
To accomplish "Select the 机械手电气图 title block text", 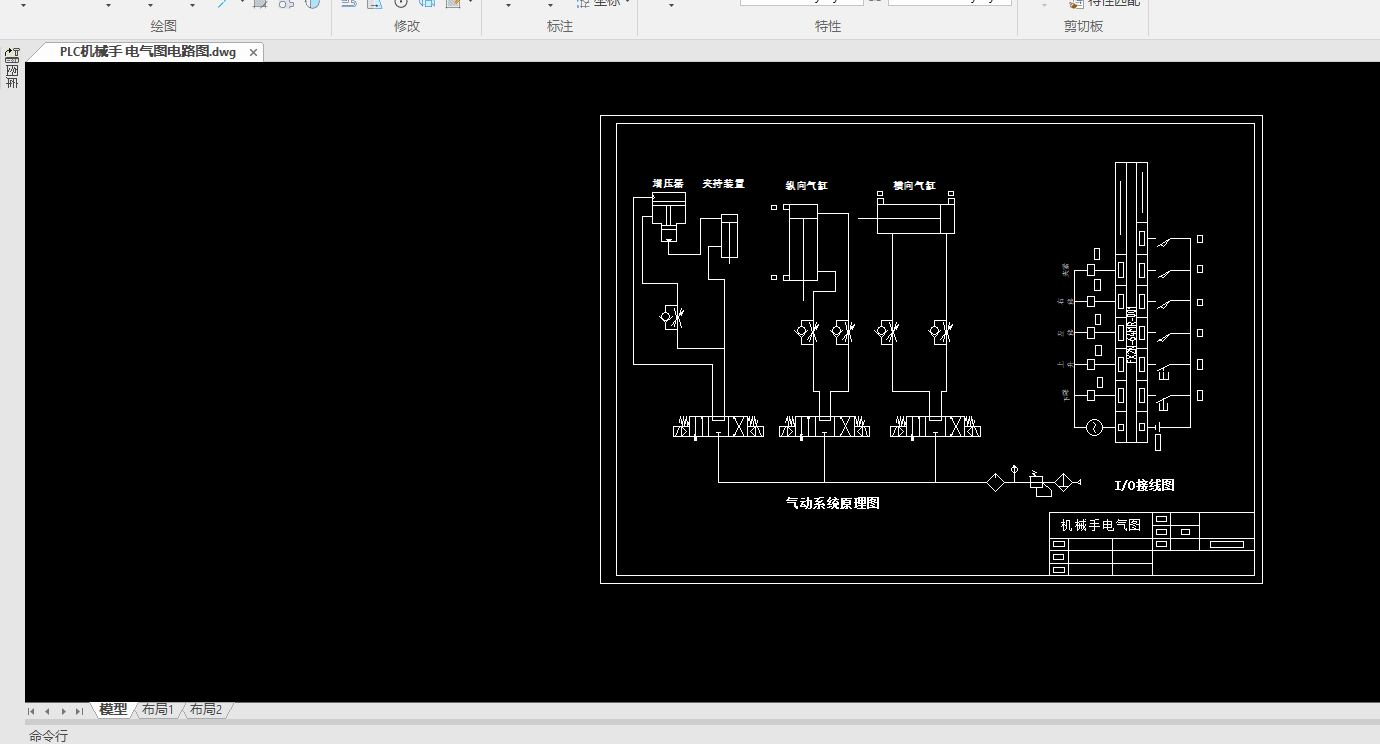I will click(x=1101, y=525).
